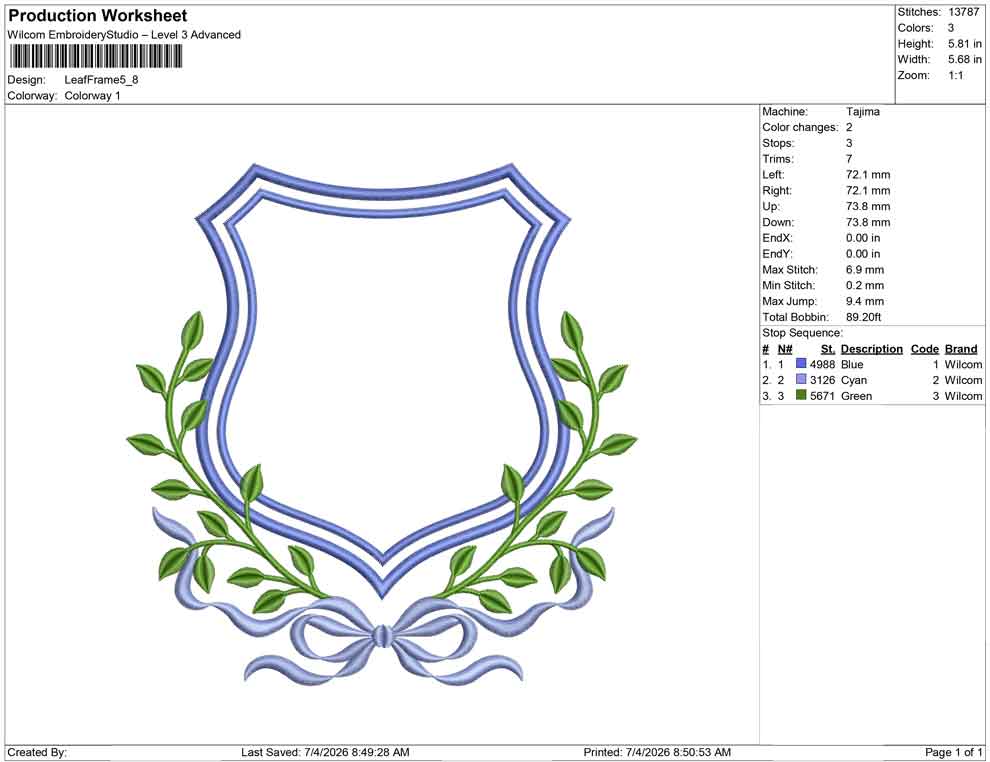This screenshot has width=990, height=762.
Task: Select stitch count "4988" in Blue row
Action: point(822,364)
